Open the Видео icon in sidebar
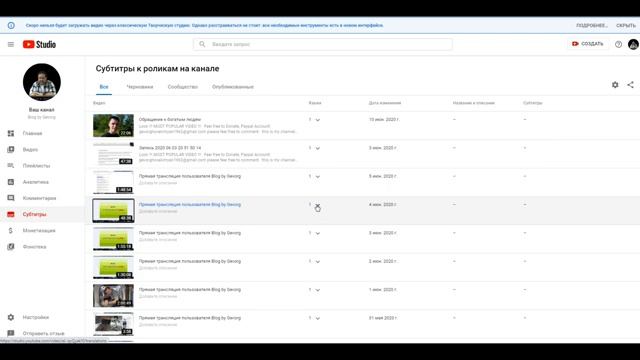Image resolution: width=640 pixels, height=360 pixels. click(11, 149)
